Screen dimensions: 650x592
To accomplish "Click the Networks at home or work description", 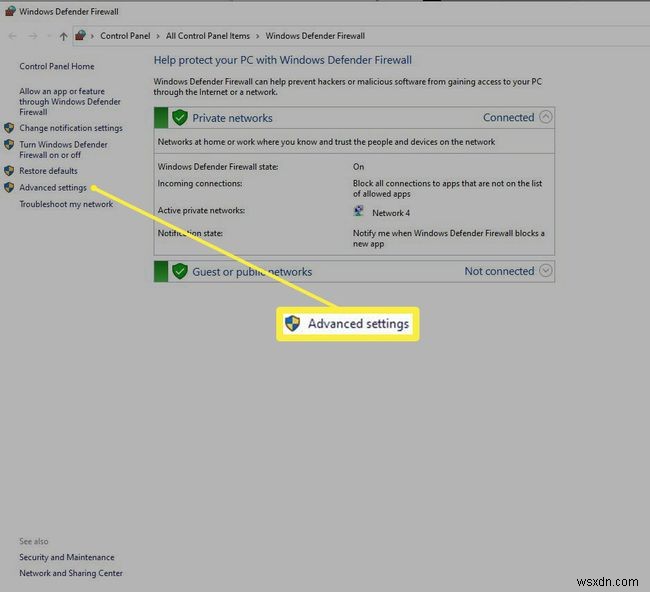I will 326,142.
